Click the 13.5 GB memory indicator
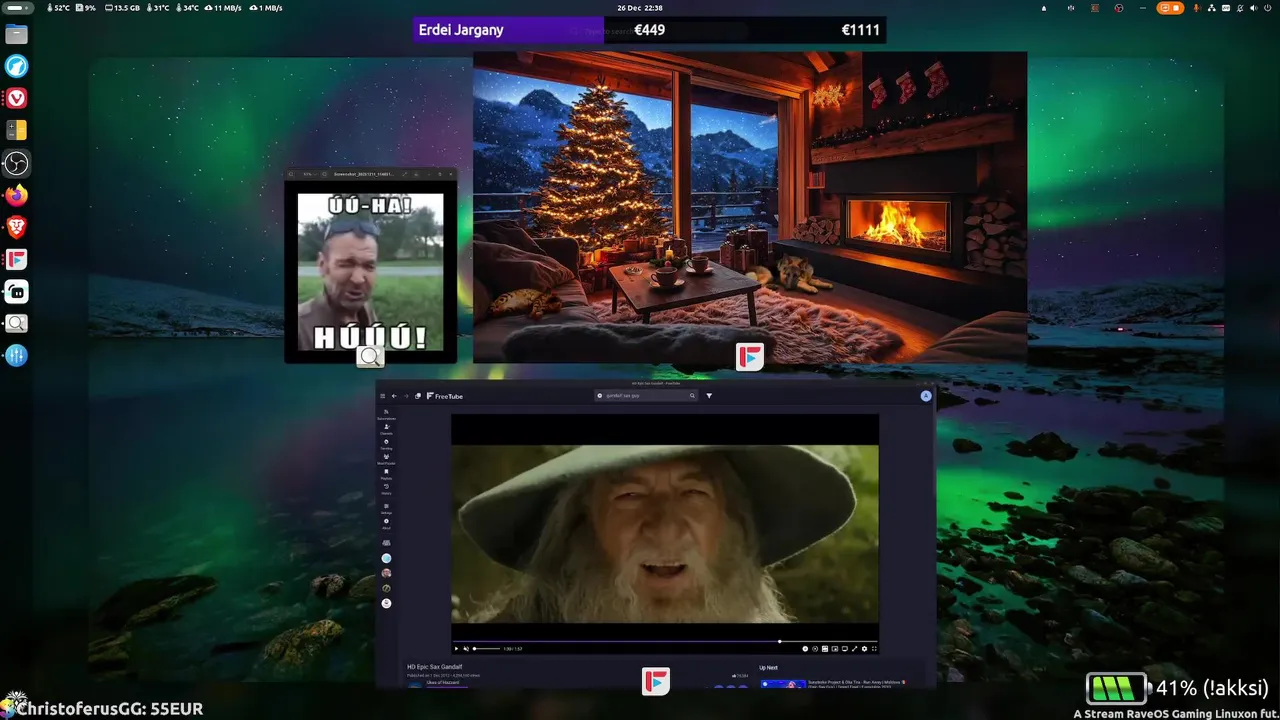Screen dimensions: 1280x720 pyautogui.click(x=122, y=8)
